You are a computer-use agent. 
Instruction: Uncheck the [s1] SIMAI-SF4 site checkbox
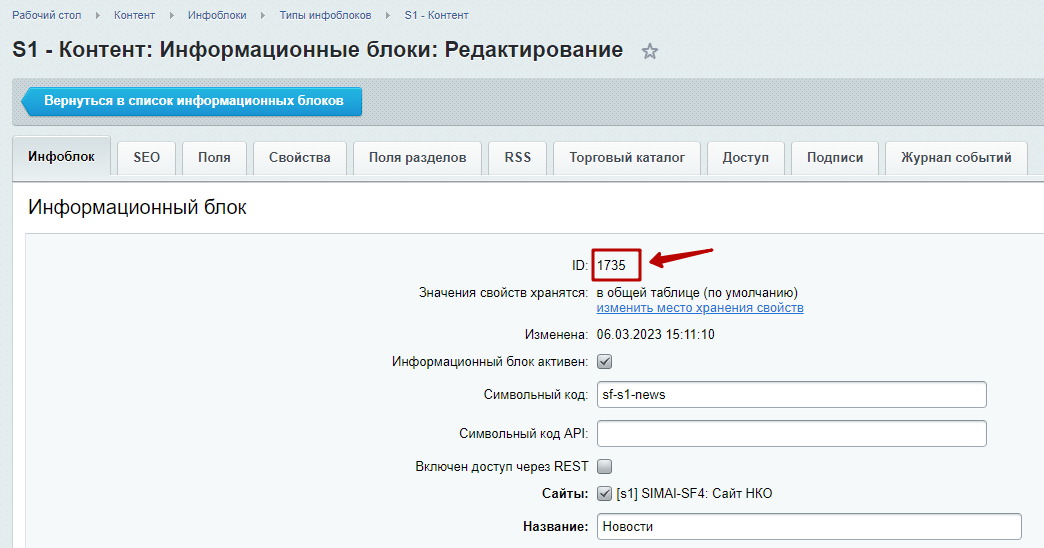tap(604, 493)
